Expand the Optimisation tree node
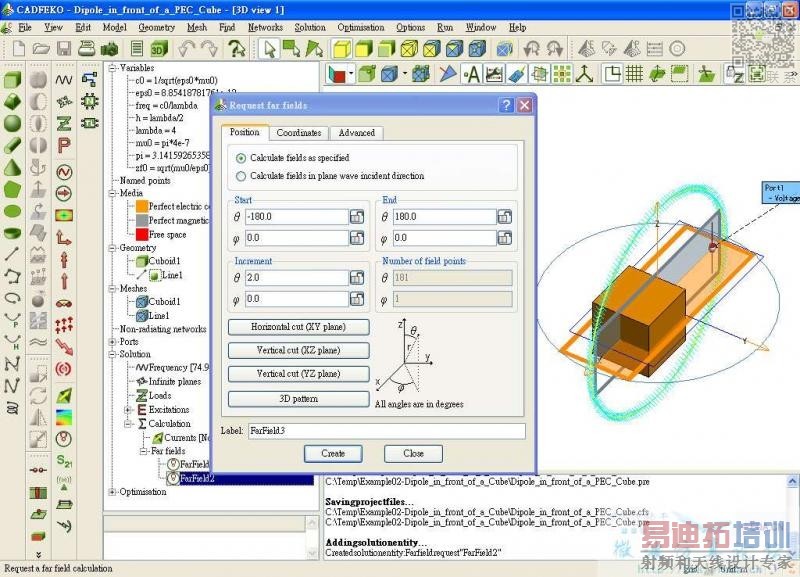 [112, 492]
